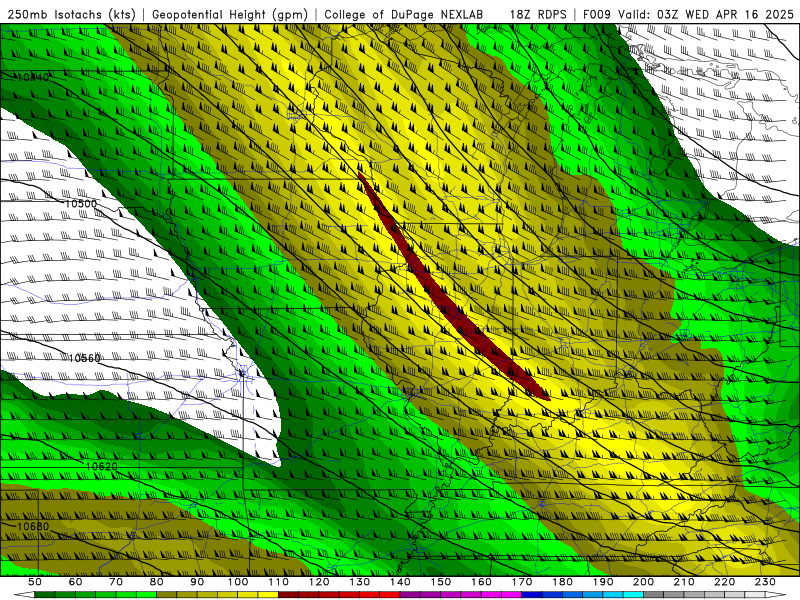Click the legend value 230
The image size is (800, 600).
point(765,582)
